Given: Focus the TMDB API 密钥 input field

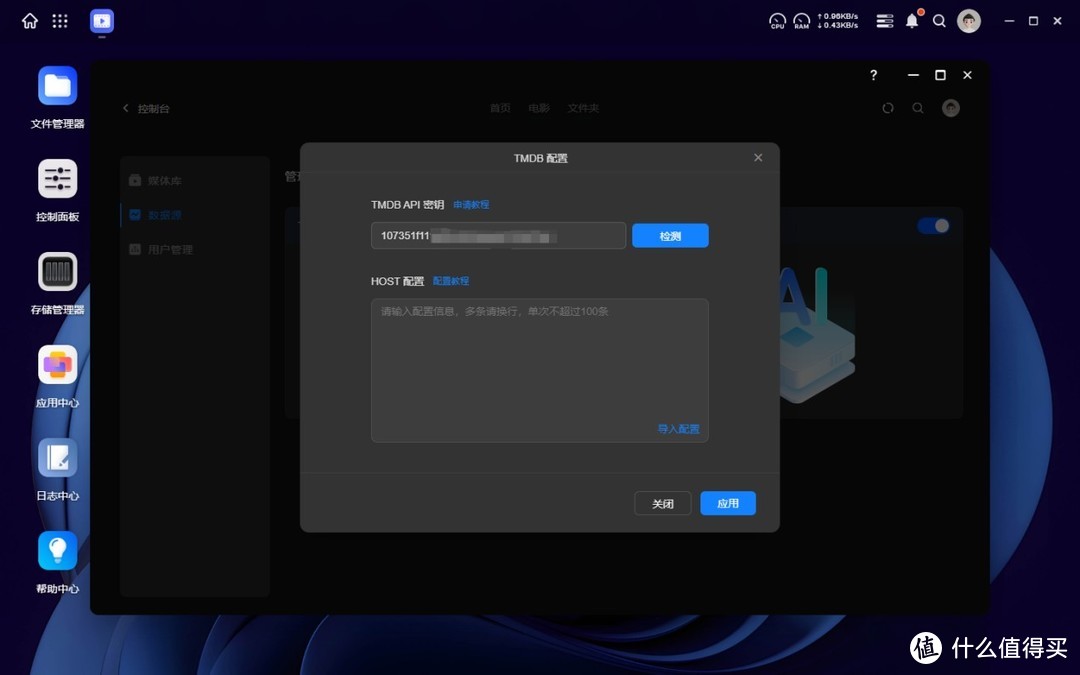Looking at the screenshot, I should (498, 236).
